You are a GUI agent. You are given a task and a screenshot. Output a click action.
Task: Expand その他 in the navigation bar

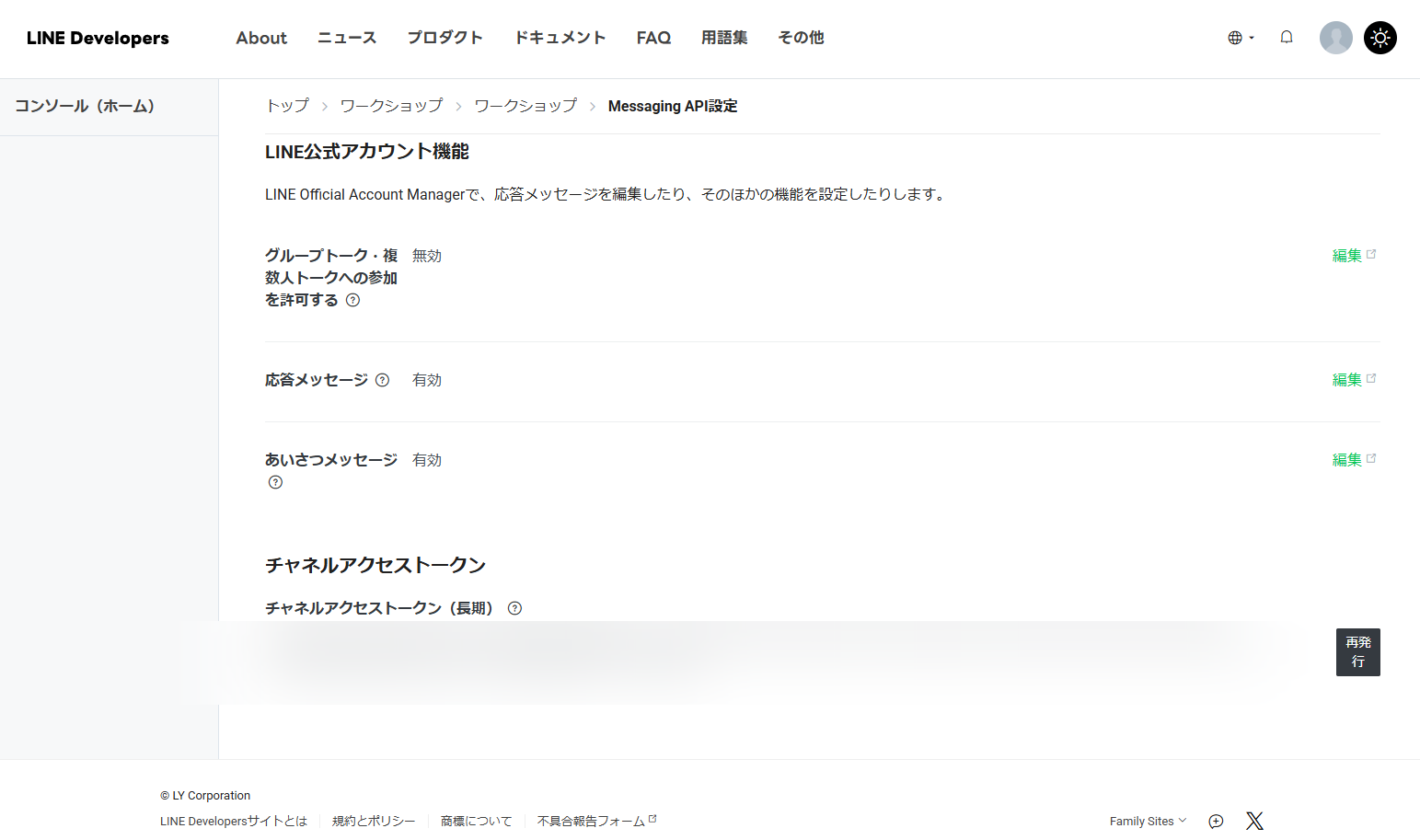tap(800, 38)
